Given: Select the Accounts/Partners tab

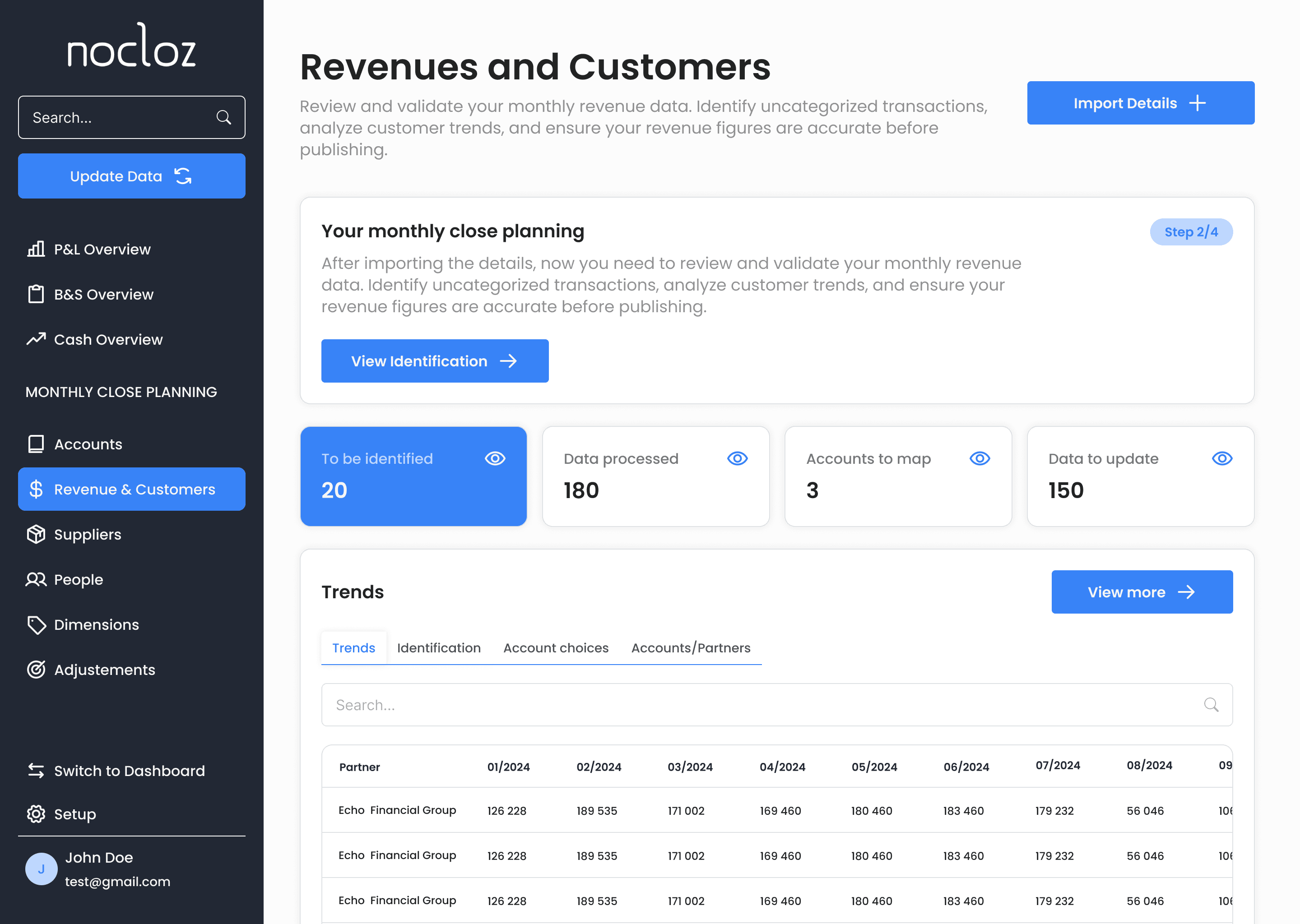Looking at the screenshot, I should pos(691,648).
